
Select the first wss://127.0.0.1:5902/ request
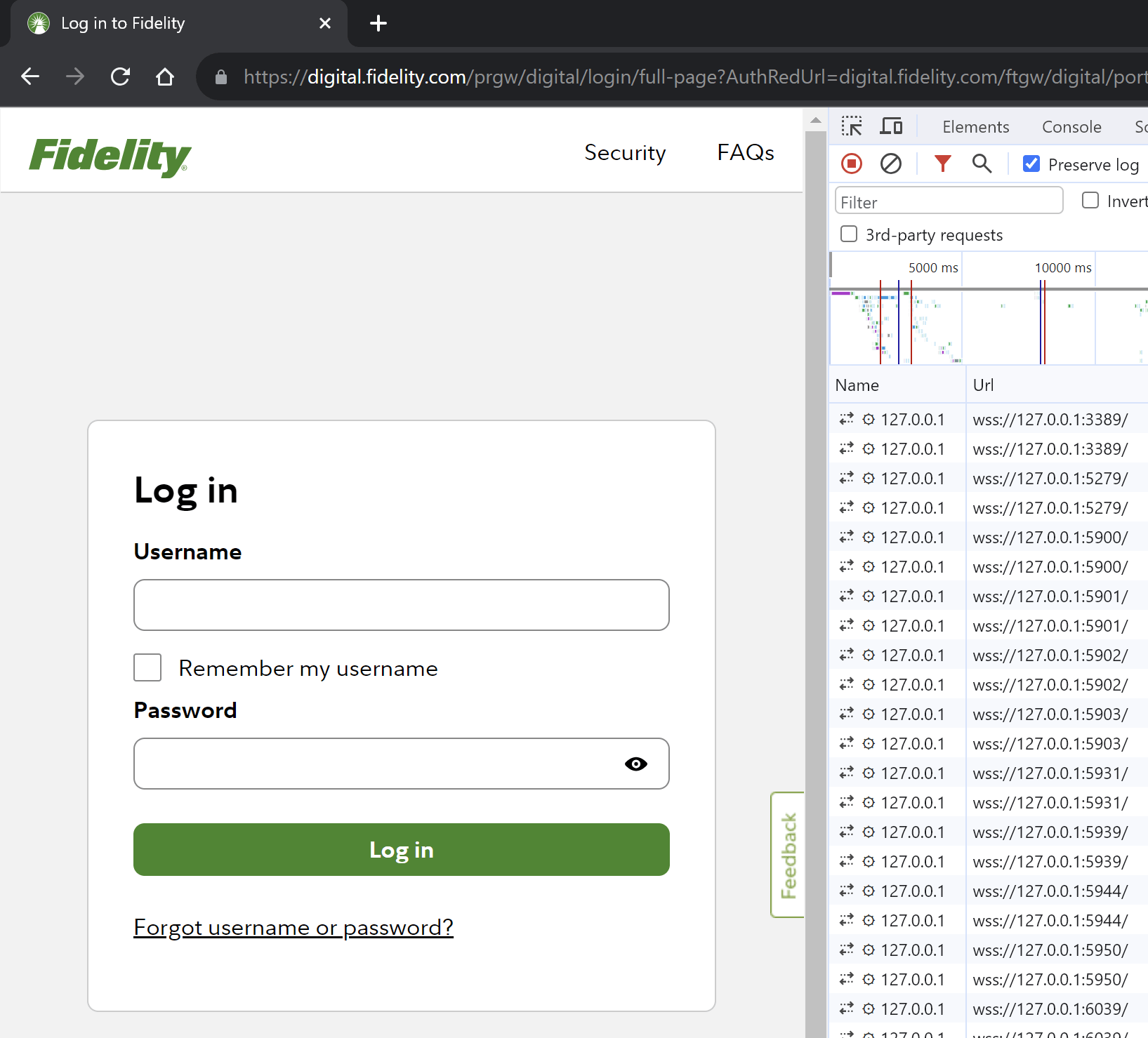[x=989, y=655]
